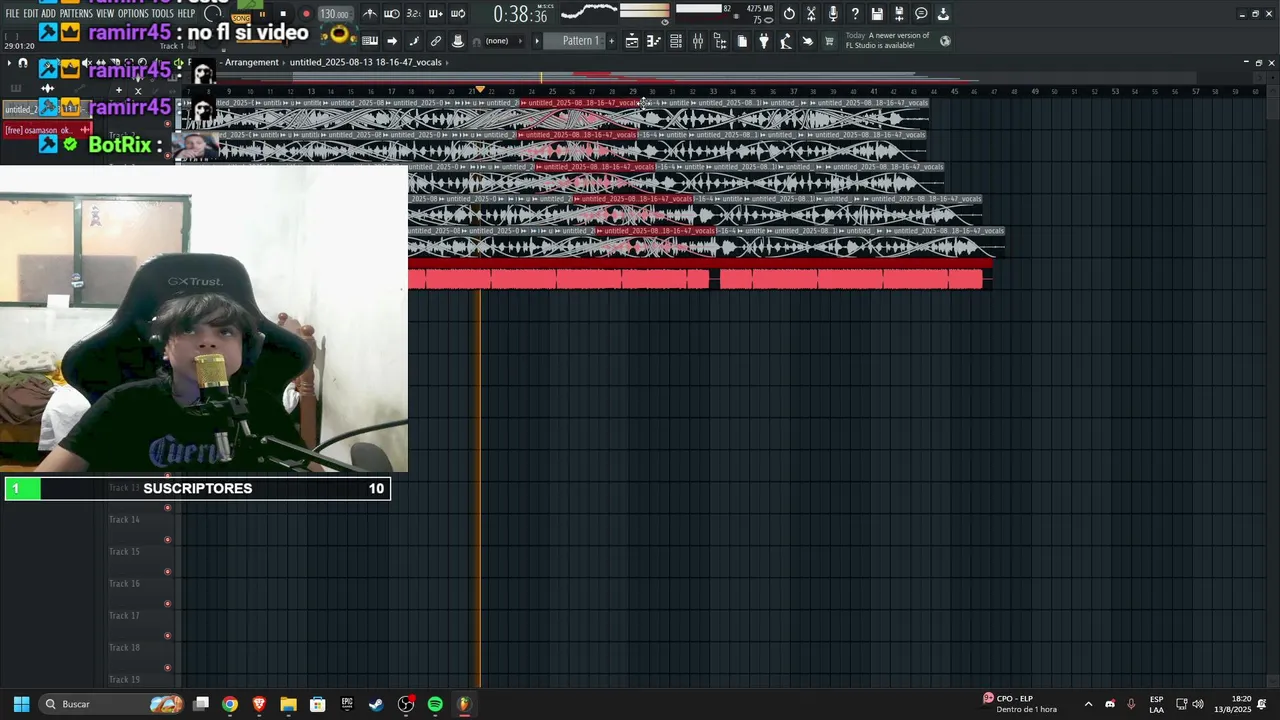Click the newer FL Studio version notice
This screenshot has height=720, width=1280.
coord(888,40)
